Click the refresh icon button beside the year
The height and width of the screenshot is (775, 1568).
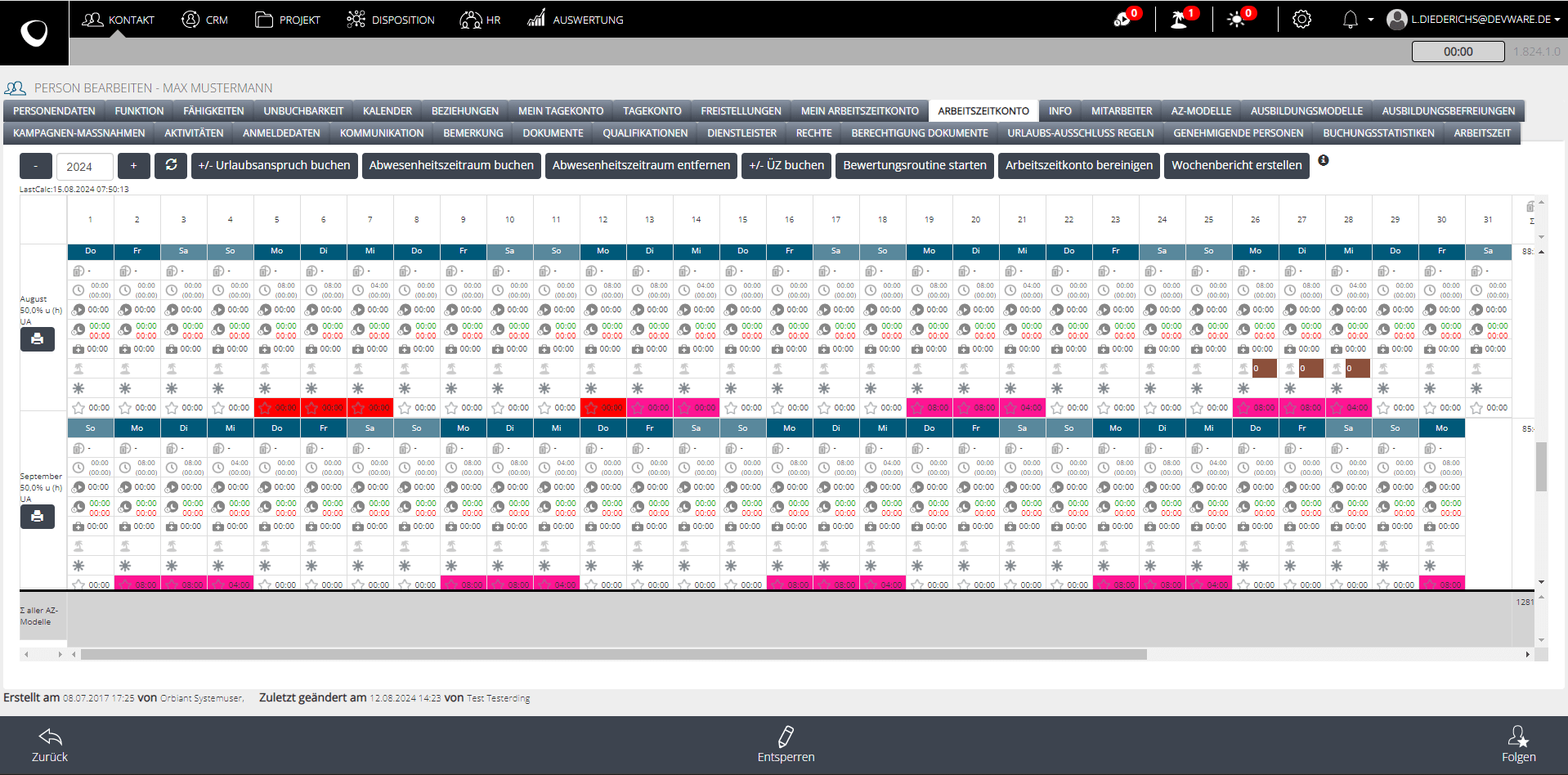[171, 165]
